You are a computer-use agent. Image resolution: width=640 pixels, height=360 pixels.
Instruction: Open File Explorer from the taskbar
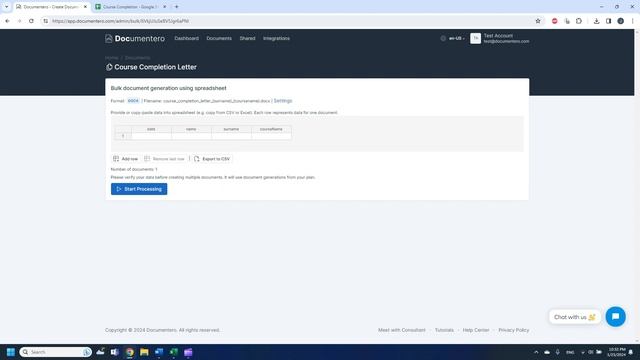(144, 352)
